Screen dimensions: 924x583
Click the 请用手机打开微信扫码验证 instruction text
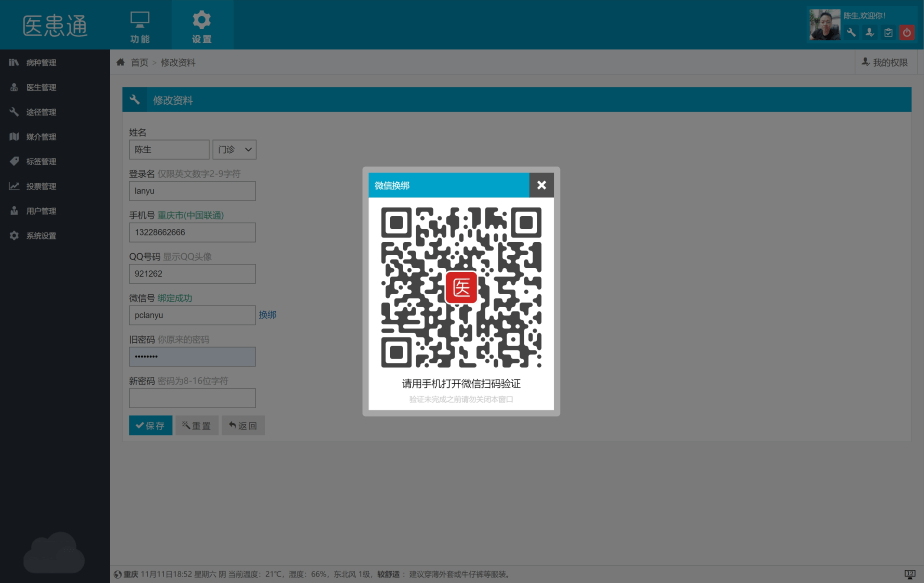(x=461, y=384)
